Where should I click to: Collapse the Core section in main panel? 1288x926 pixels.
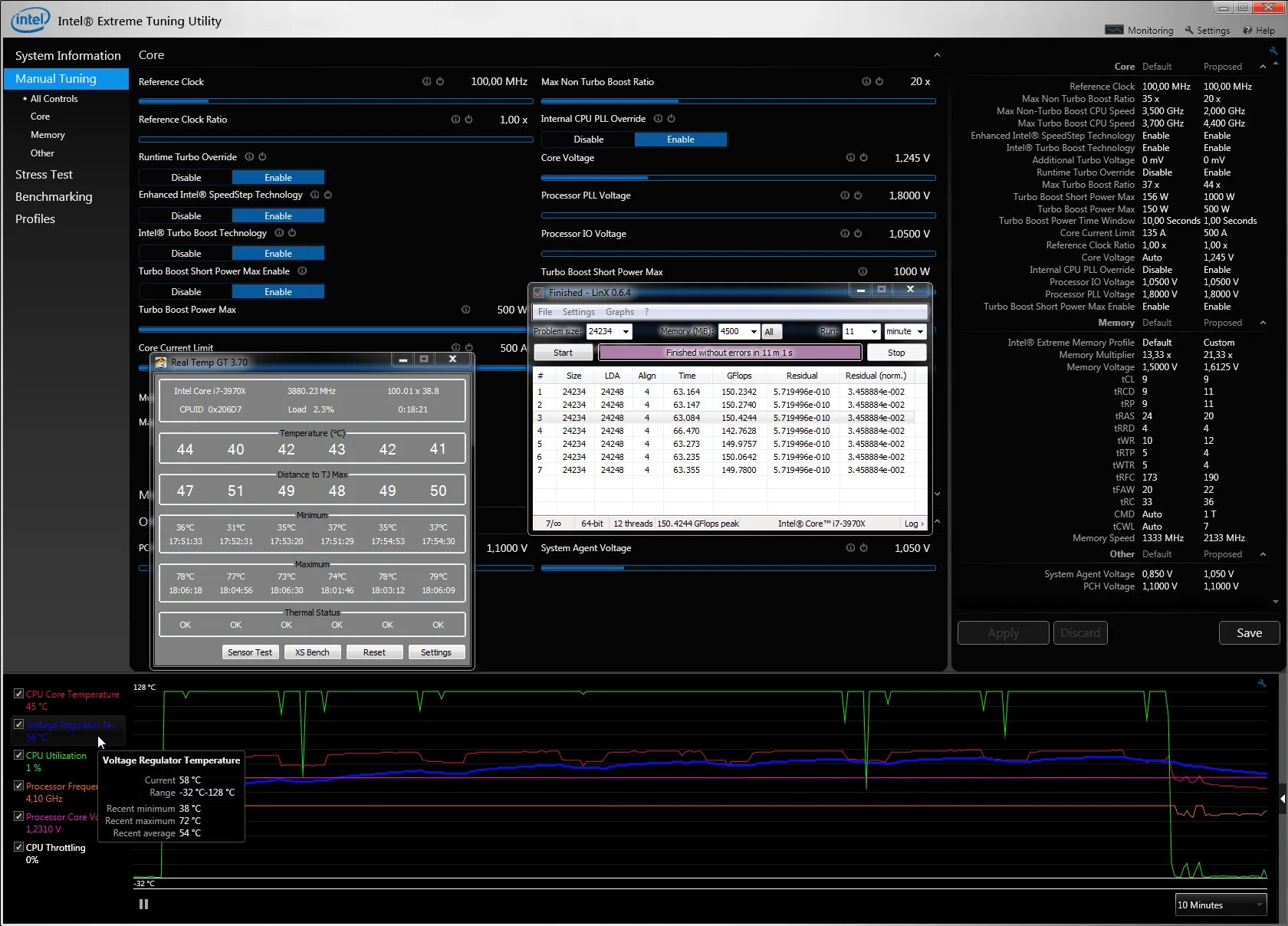[x=937, y=55]
